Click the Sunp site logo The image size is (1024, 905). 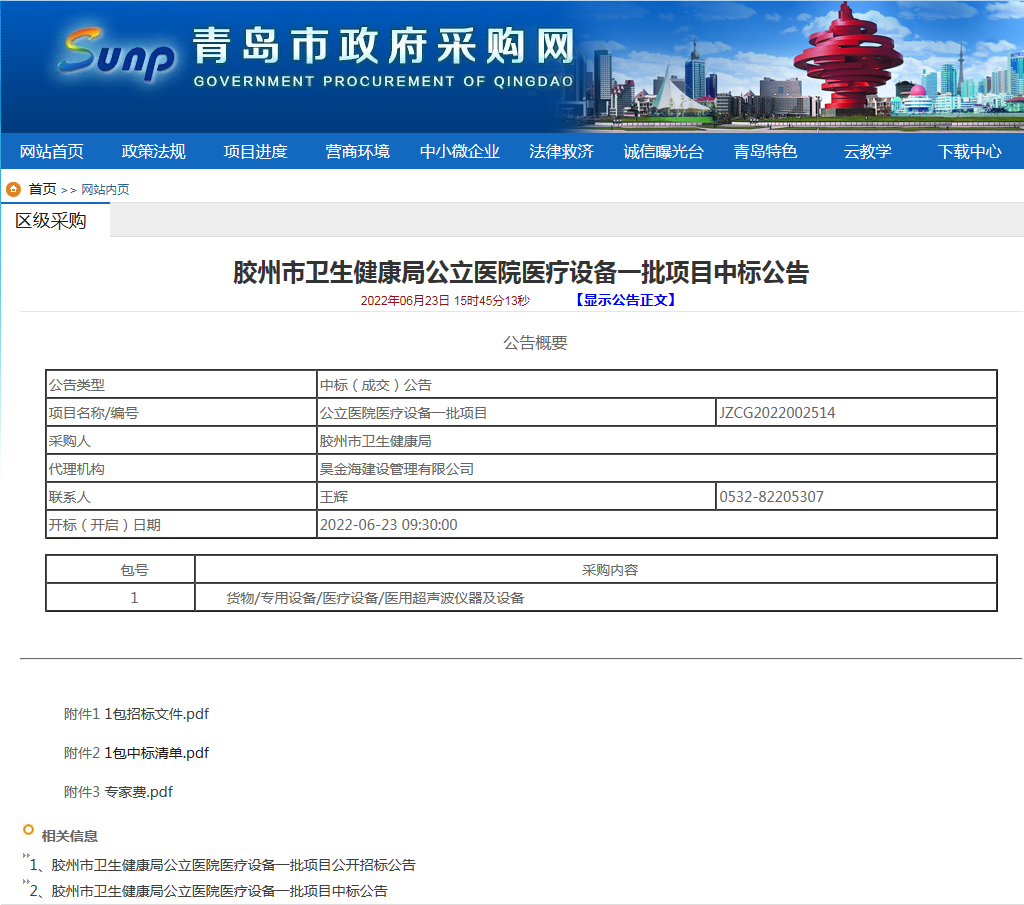coord(118,54)
